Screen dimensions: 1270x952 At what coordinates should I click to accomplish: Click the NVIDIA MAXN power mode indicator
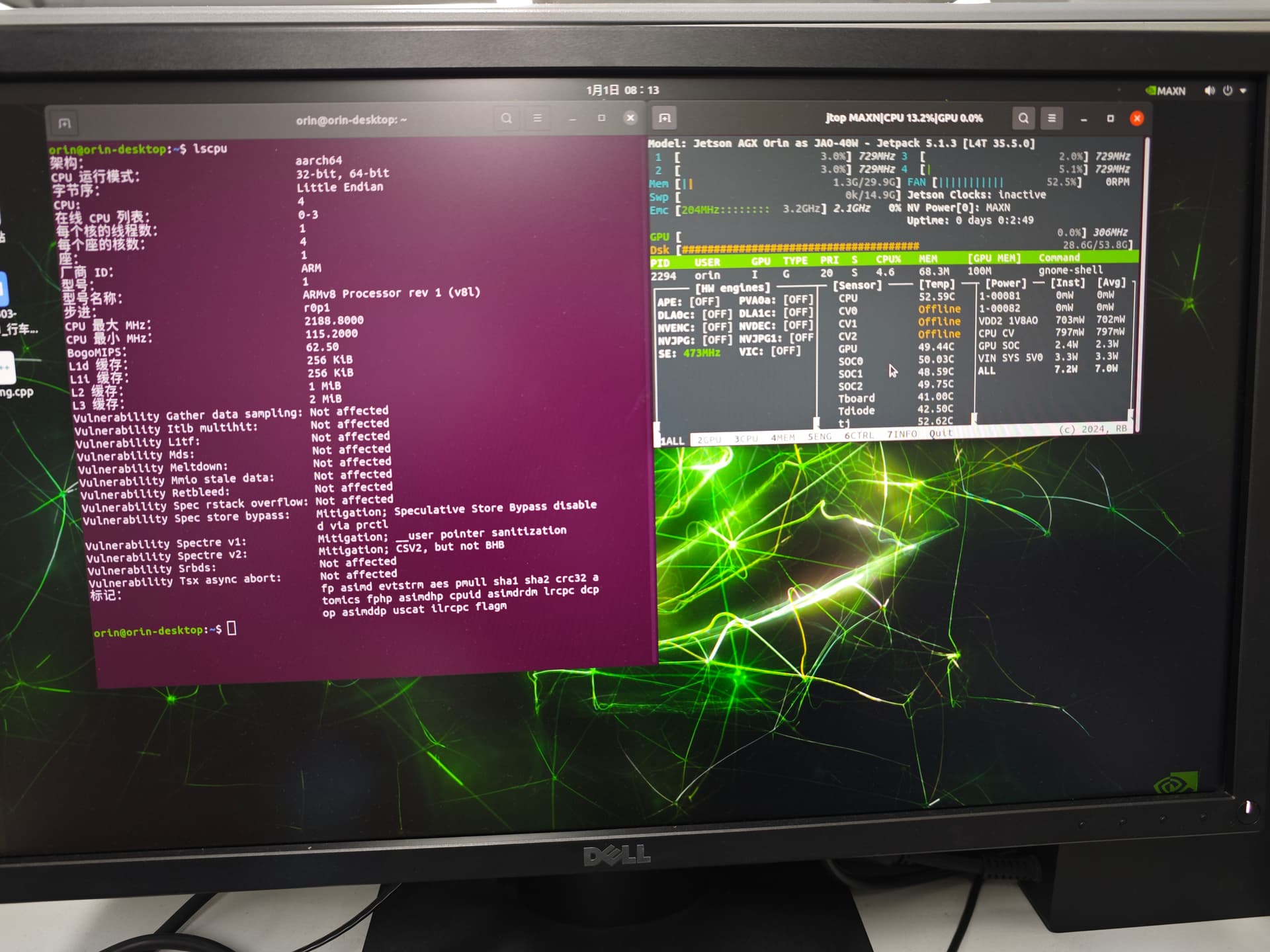click(x=1165, y=91)
